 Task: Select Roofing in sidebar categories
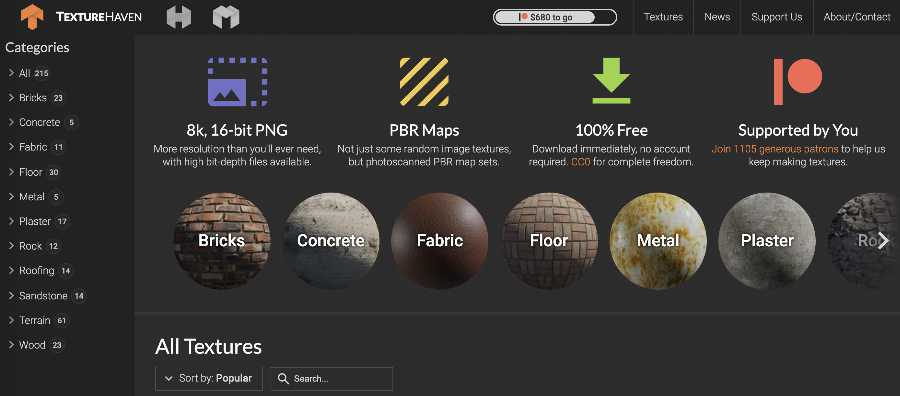click(x=37, y=270)
